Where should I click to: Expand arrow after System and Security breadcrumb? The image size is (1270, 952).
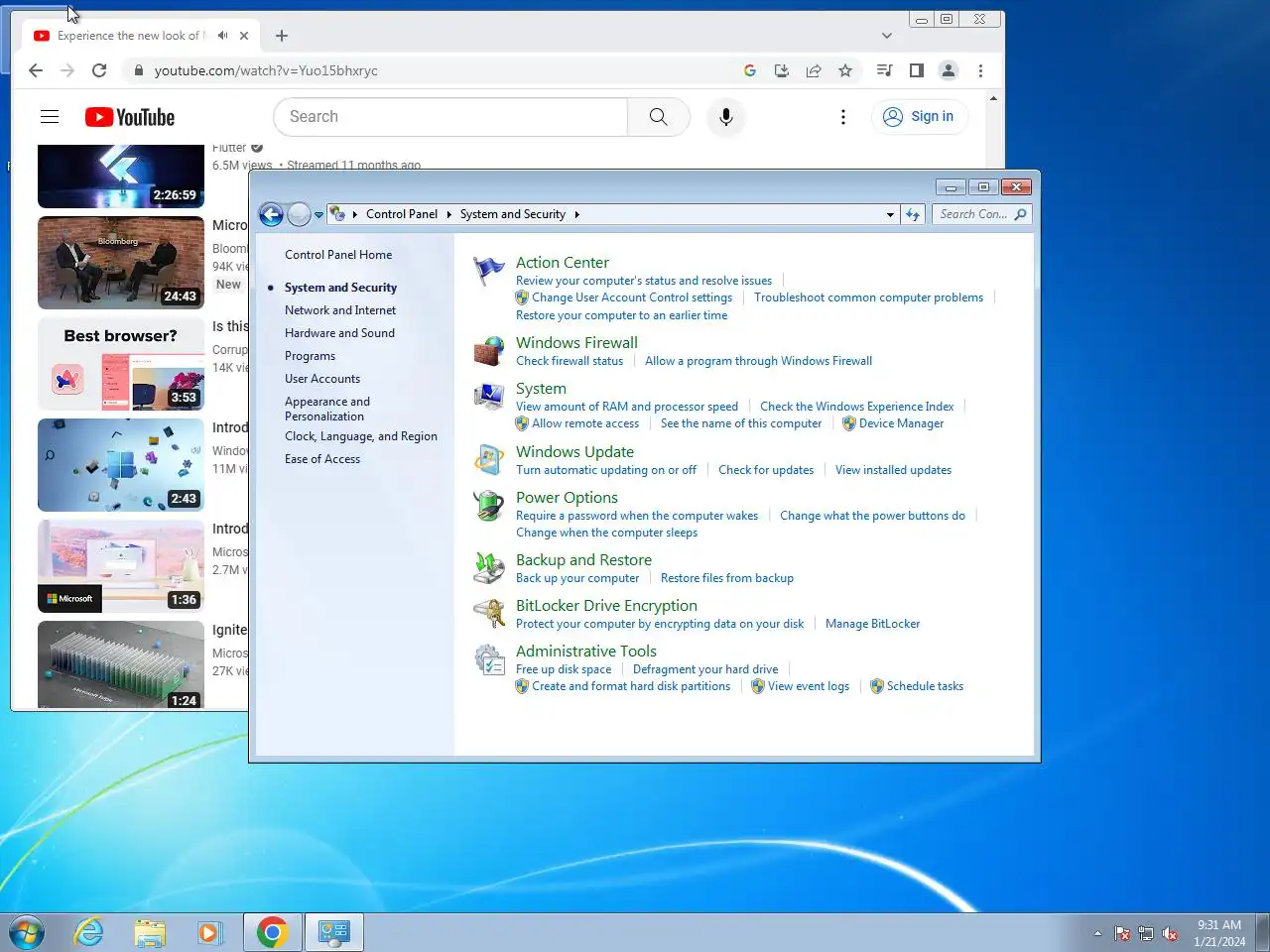coord(576,214)
